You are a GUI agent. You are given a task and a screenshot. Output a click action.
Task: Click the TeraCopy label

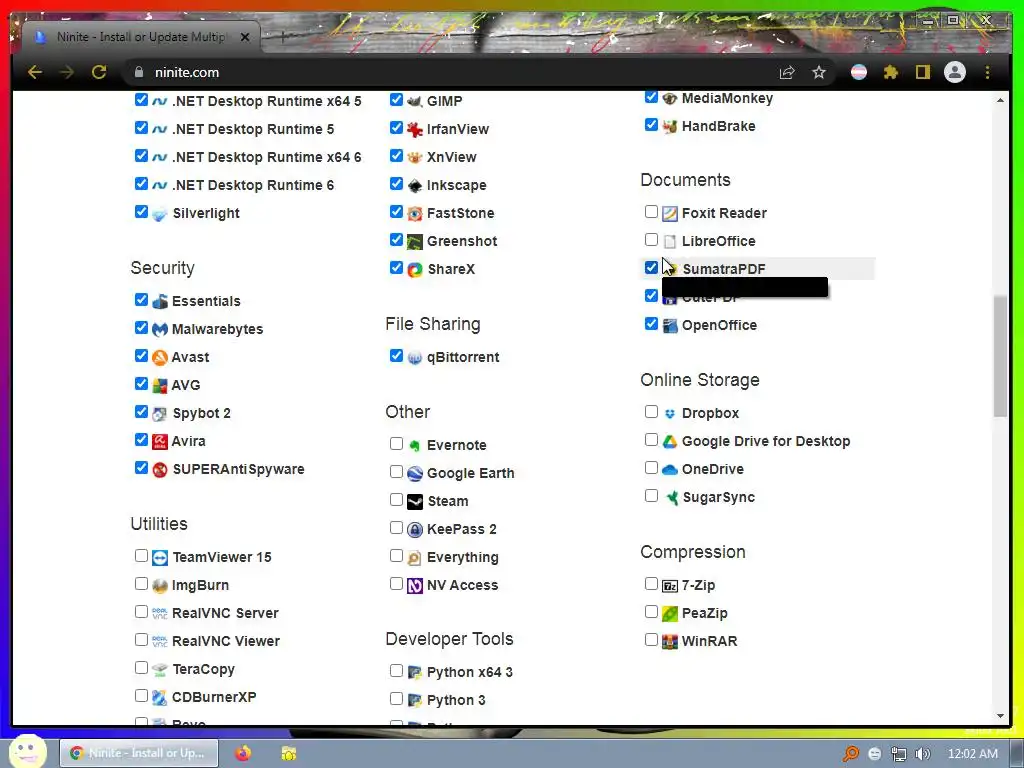click(x=204, y=669)
